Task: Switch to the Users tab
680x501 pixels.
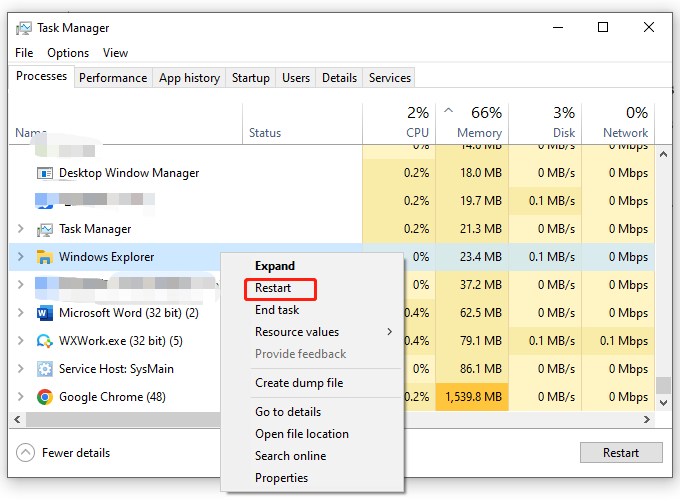Action: tap(296, 78)
